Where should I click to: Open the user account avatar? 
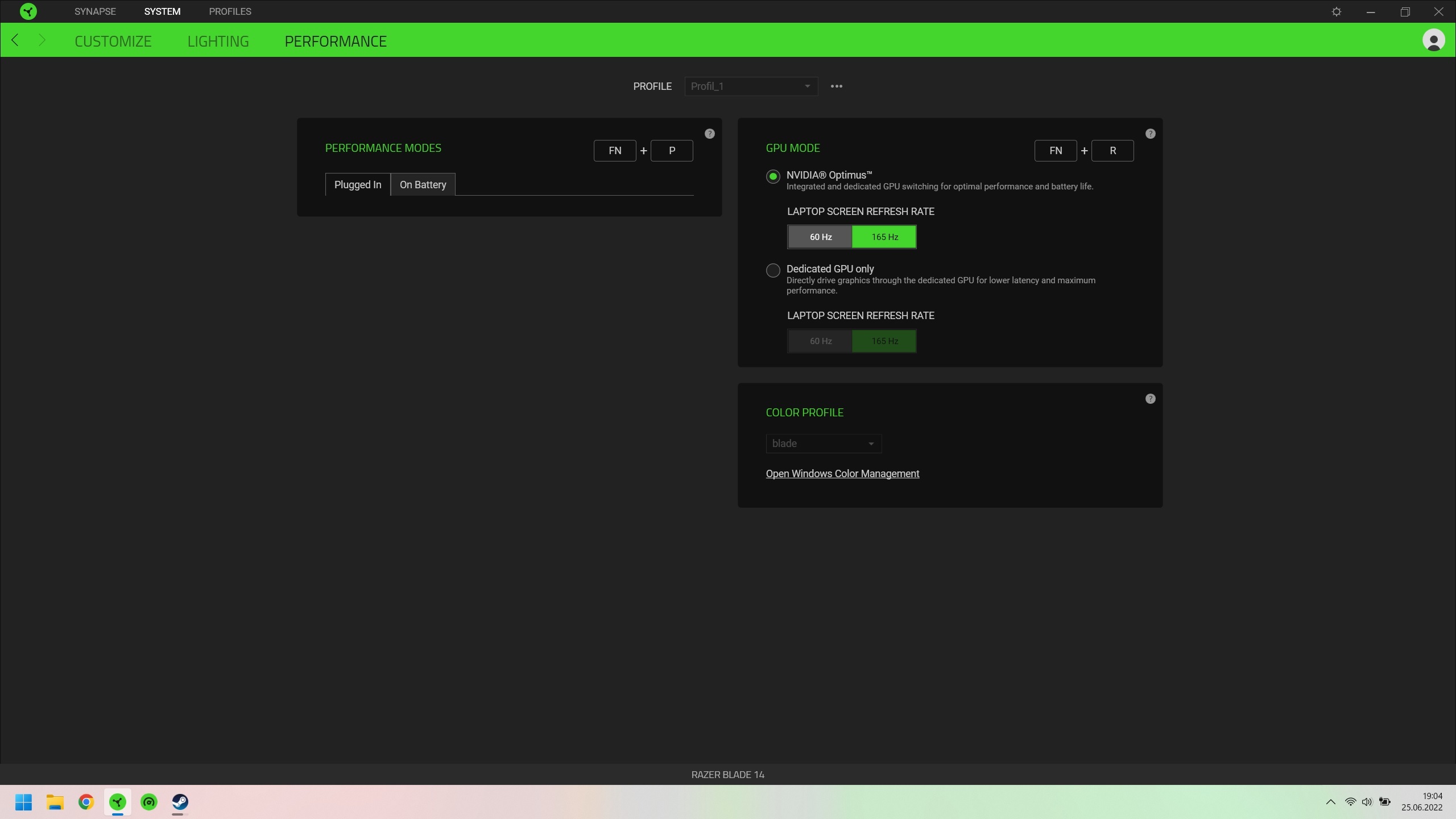pos(1433,40)
